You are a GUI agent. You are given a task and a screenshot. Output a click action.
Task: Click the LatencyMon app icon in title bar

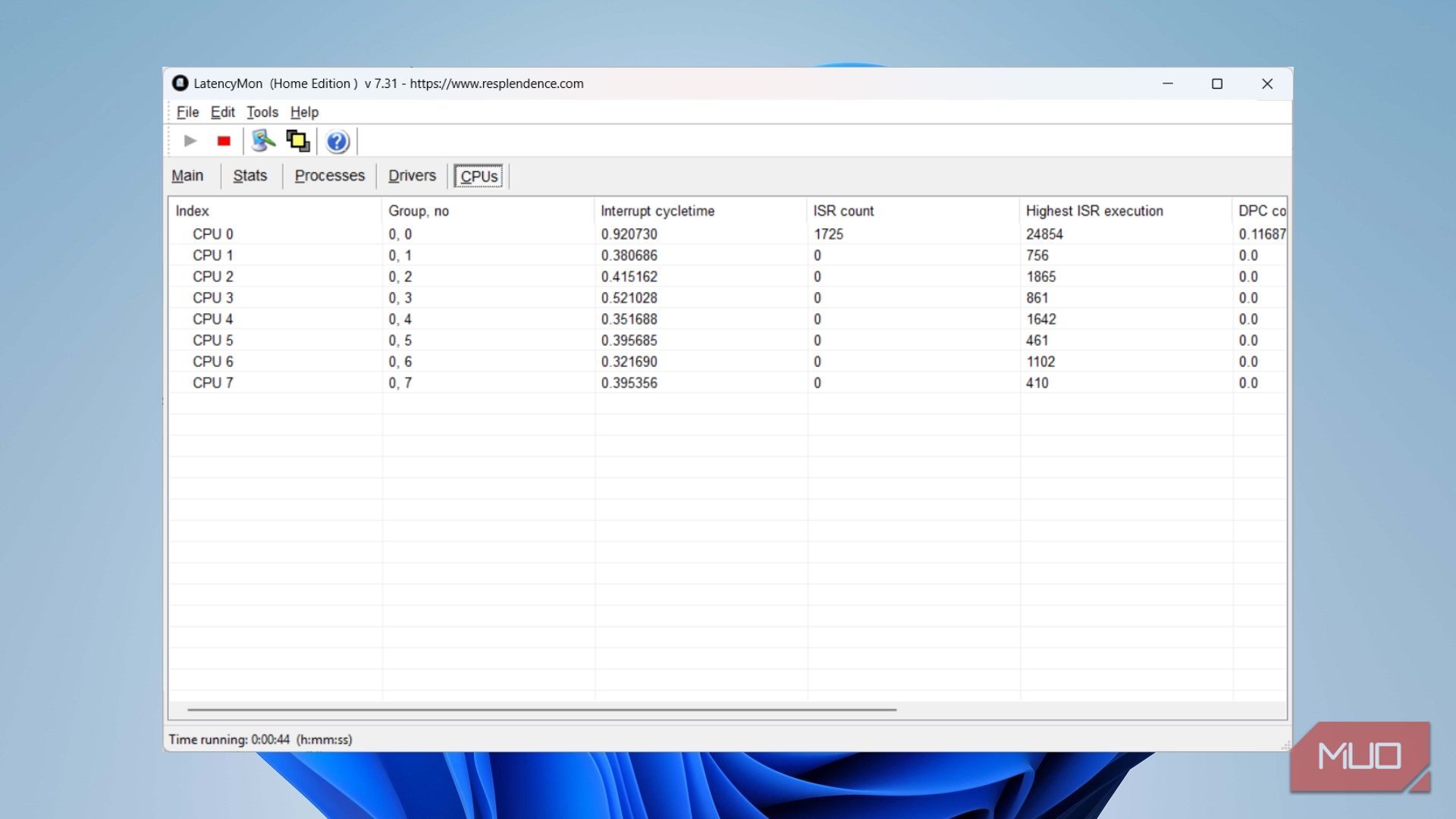pos(180,83)
